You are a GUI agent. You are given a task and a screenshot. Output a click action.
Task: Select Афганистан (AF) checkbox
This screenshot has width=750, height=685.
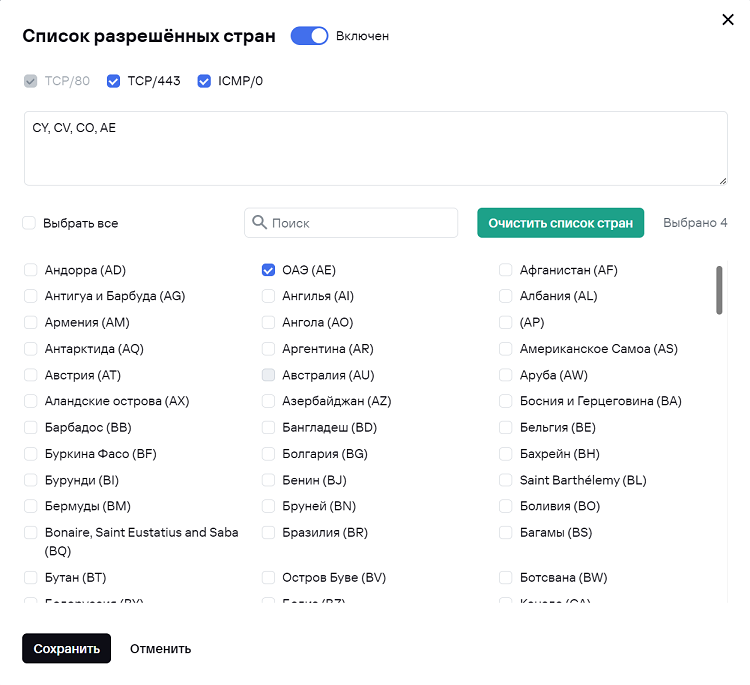click(506, 270)
